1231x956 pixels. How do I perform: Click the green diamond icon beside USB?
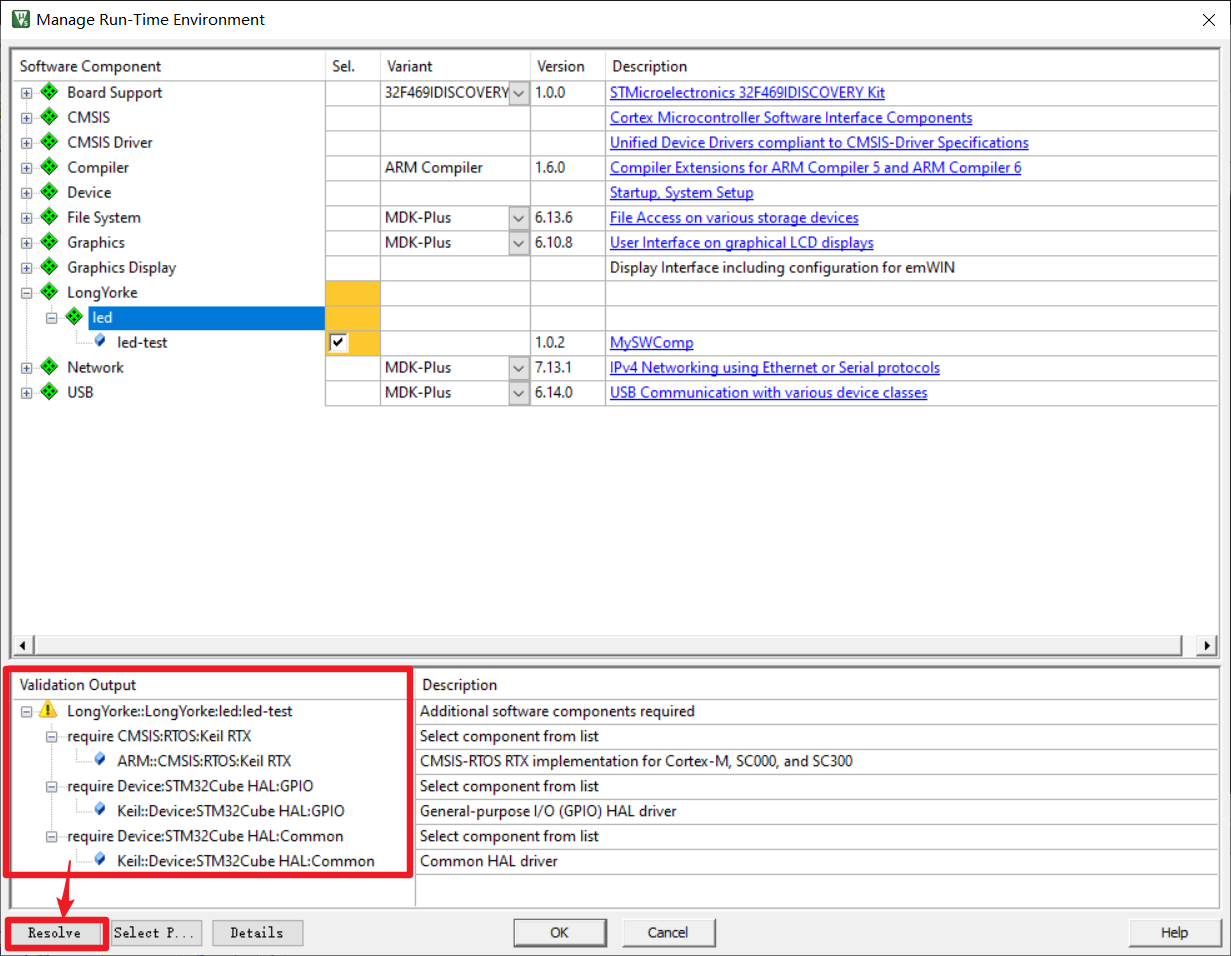click(x=49, y=392)
